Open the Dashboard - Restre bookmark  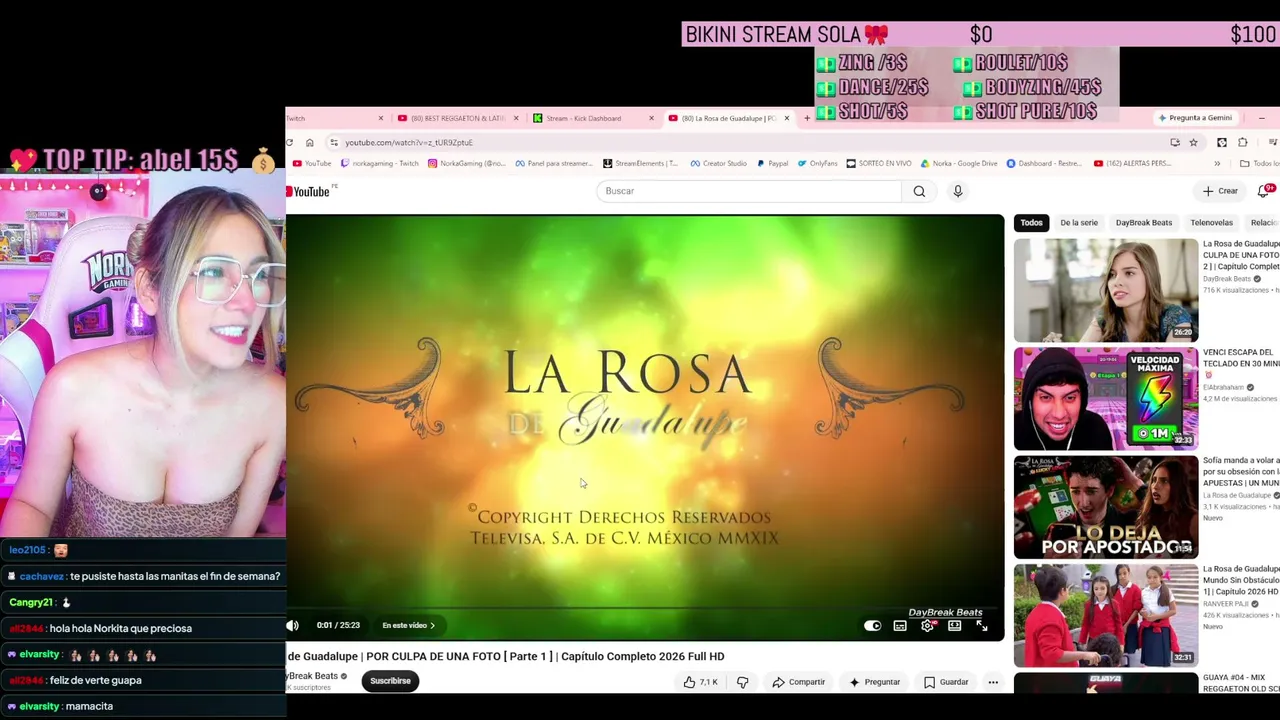1045,163
